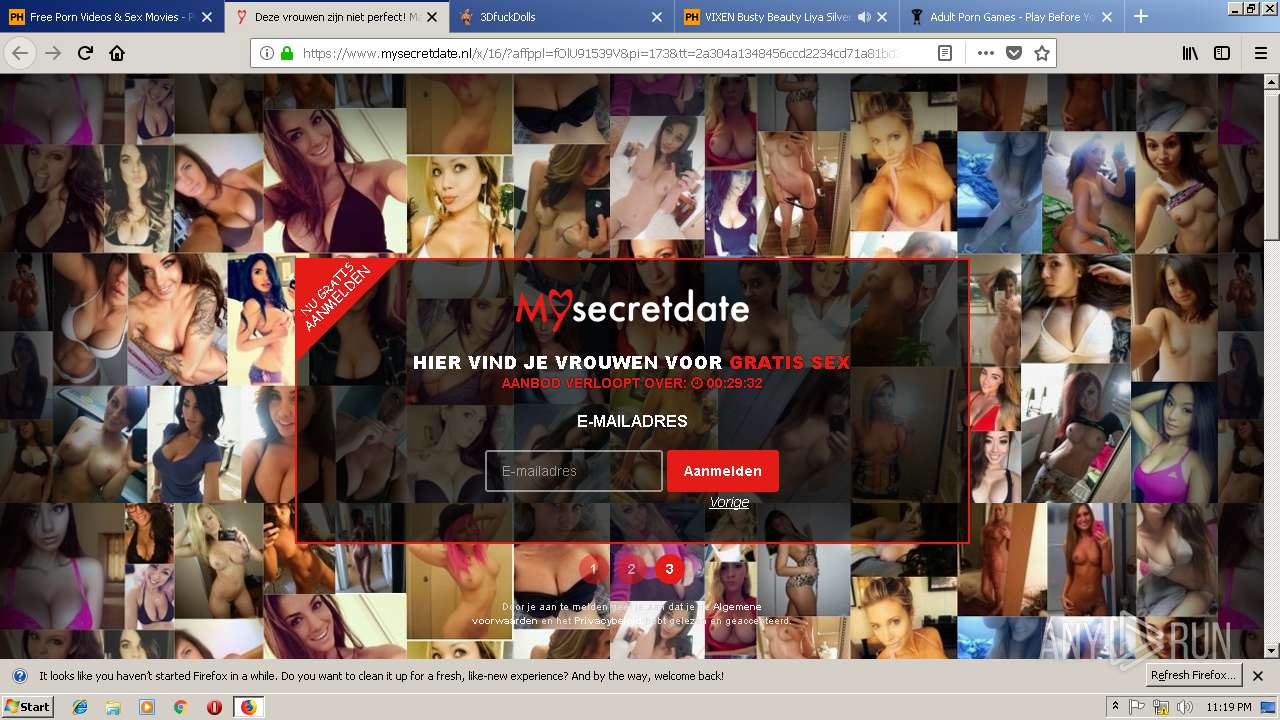
Task: Launch Google Chrome from the taskbar
Action: pyautogui.click(x=180, y=707)
